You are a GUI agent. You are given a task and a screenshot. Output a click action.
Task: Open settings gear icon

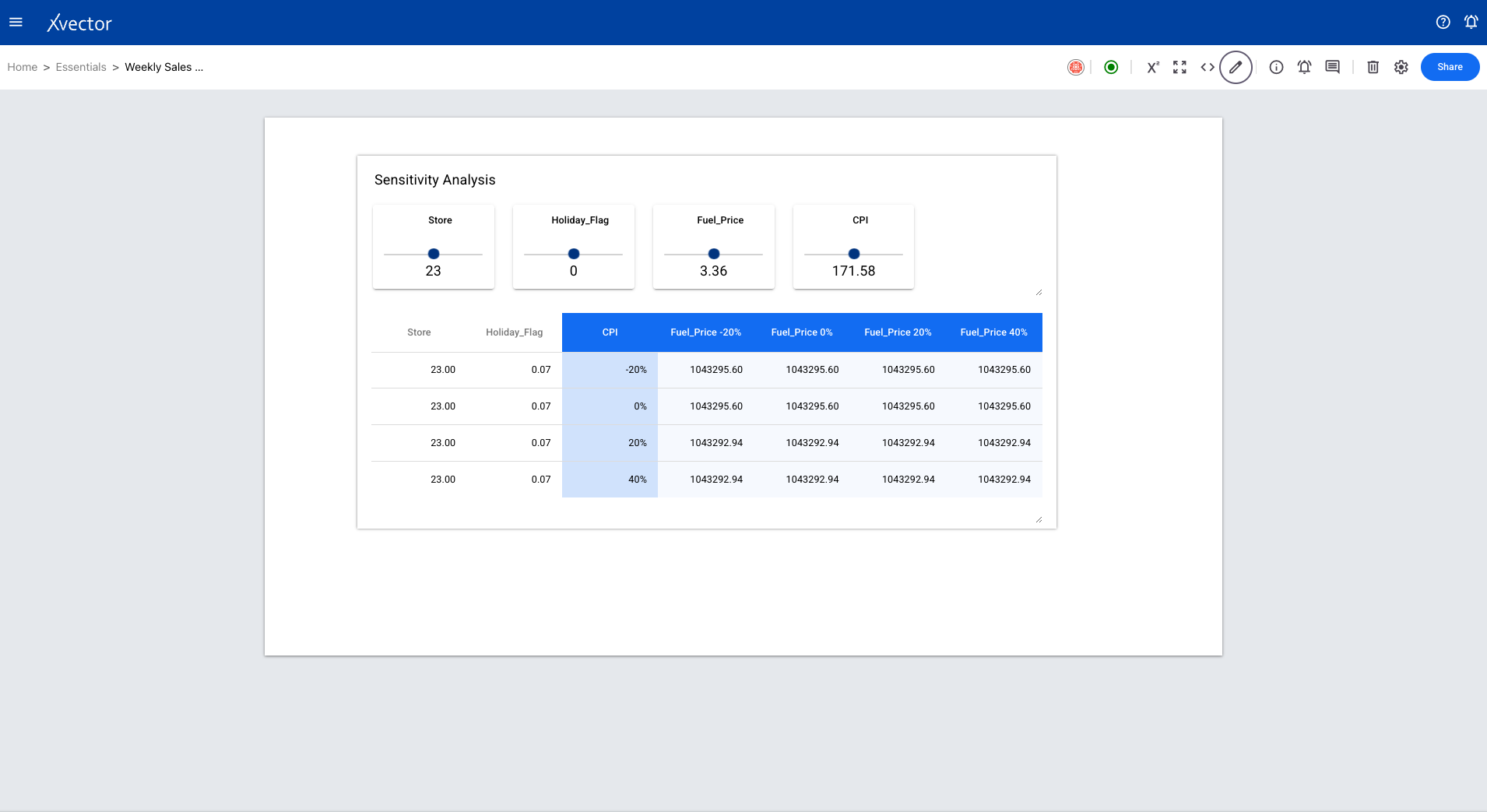click(x=1401, y=67)
